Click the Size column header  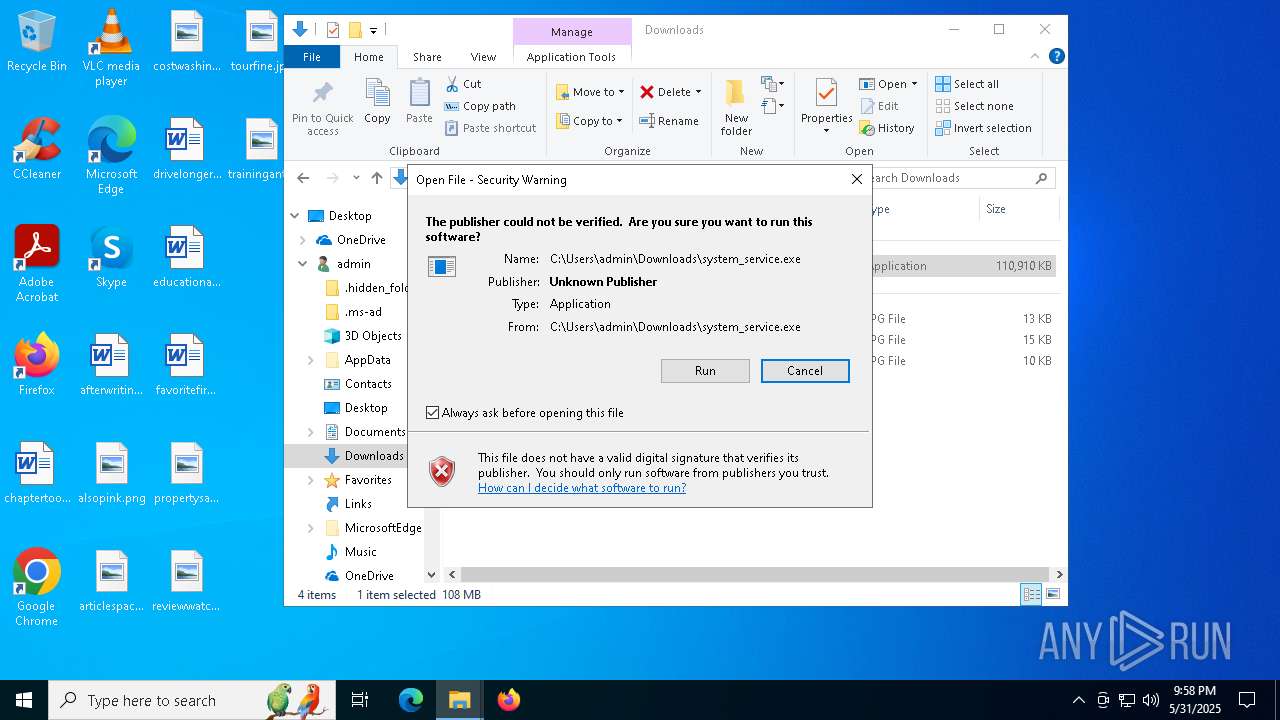tap(1018, 209)
